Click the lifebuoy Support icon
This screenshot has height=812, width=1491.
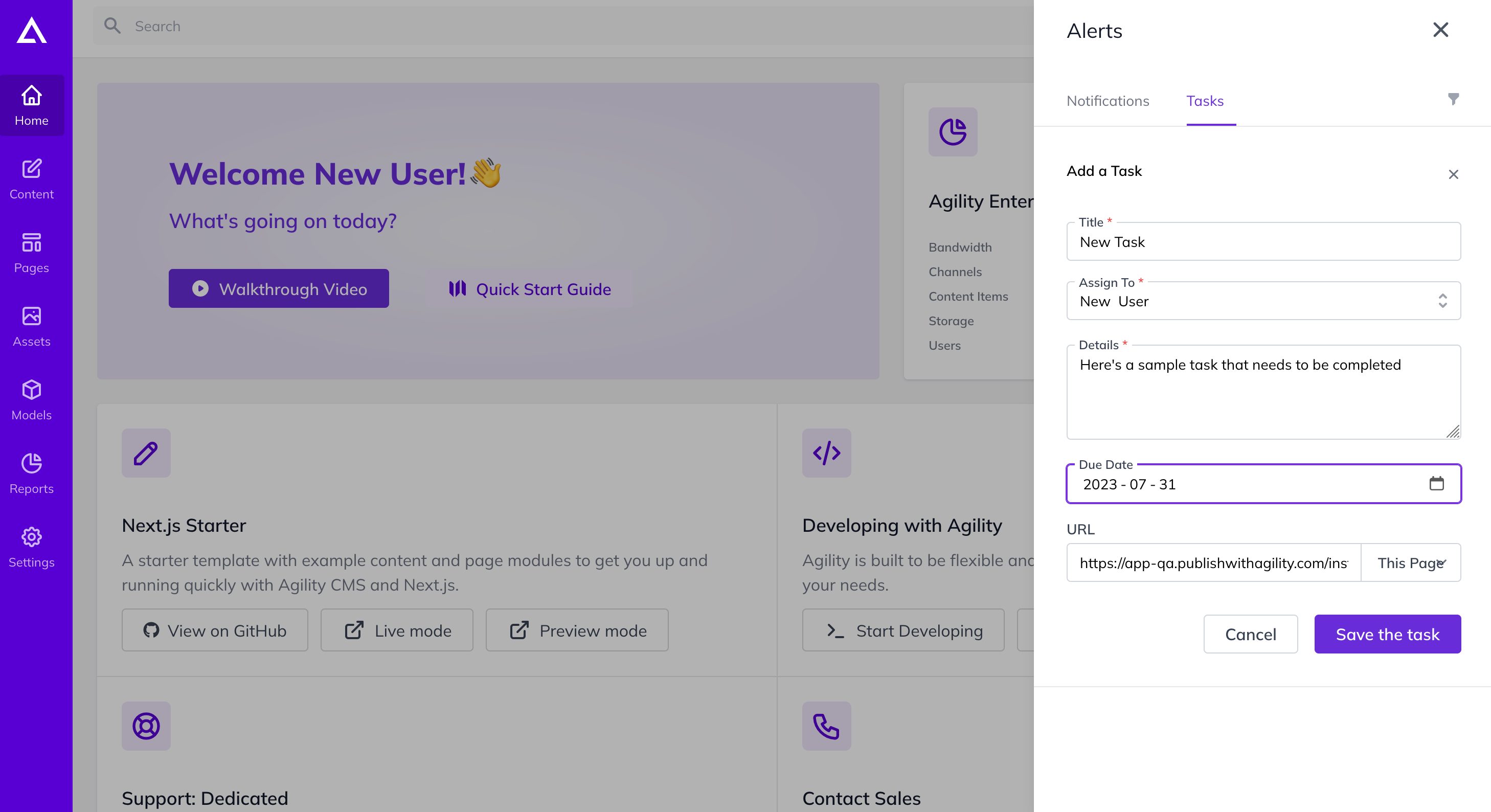click(x=146, y=726)
